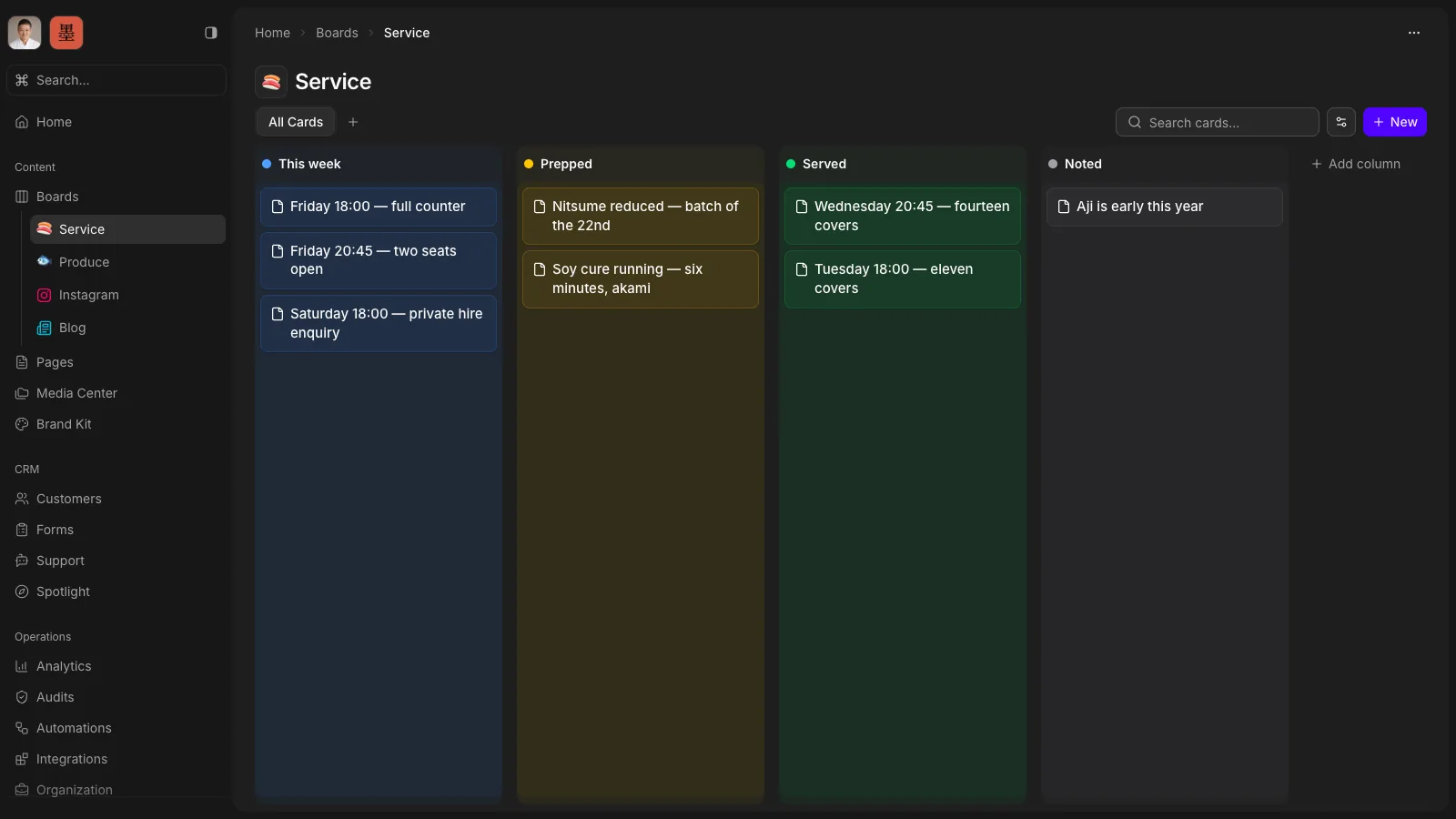Open card Wednesday 20:45 — fourteen covers
The image size is (1456, 819).
[903, 216]
